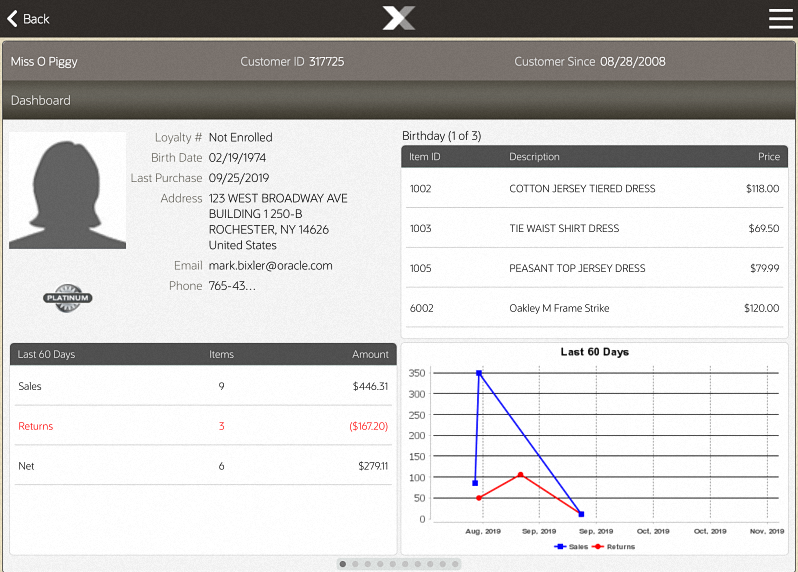The width and height of the screenshot is (798, 572).
Task: Click the Items column header
Action: point(221,354)
